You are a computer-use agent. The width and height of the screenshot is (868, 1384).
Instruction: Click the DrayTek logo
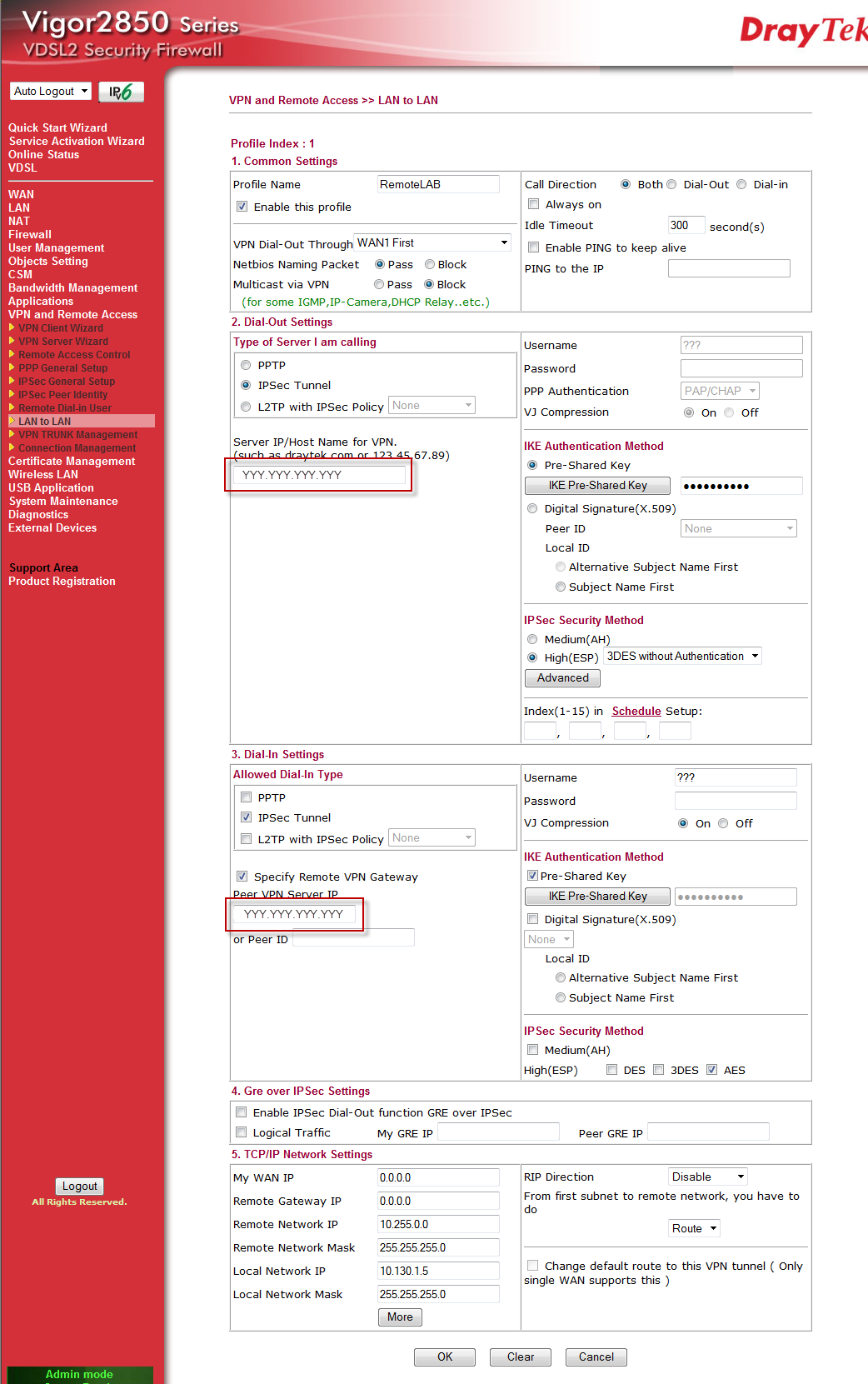pyautogui.click(x=803, y=31)
